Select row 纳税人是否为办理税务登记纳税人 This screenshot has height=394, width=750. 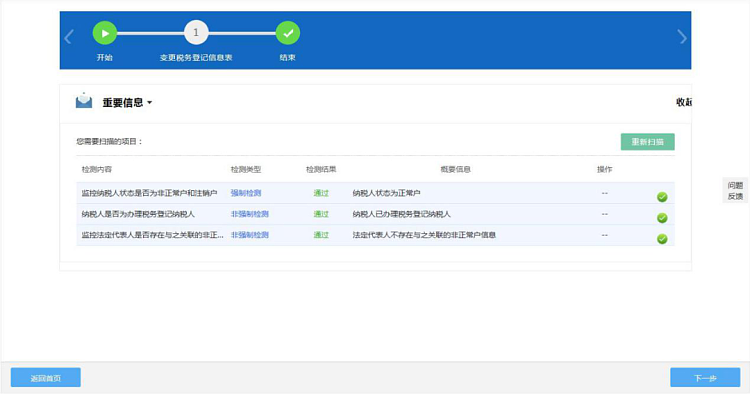375,214
